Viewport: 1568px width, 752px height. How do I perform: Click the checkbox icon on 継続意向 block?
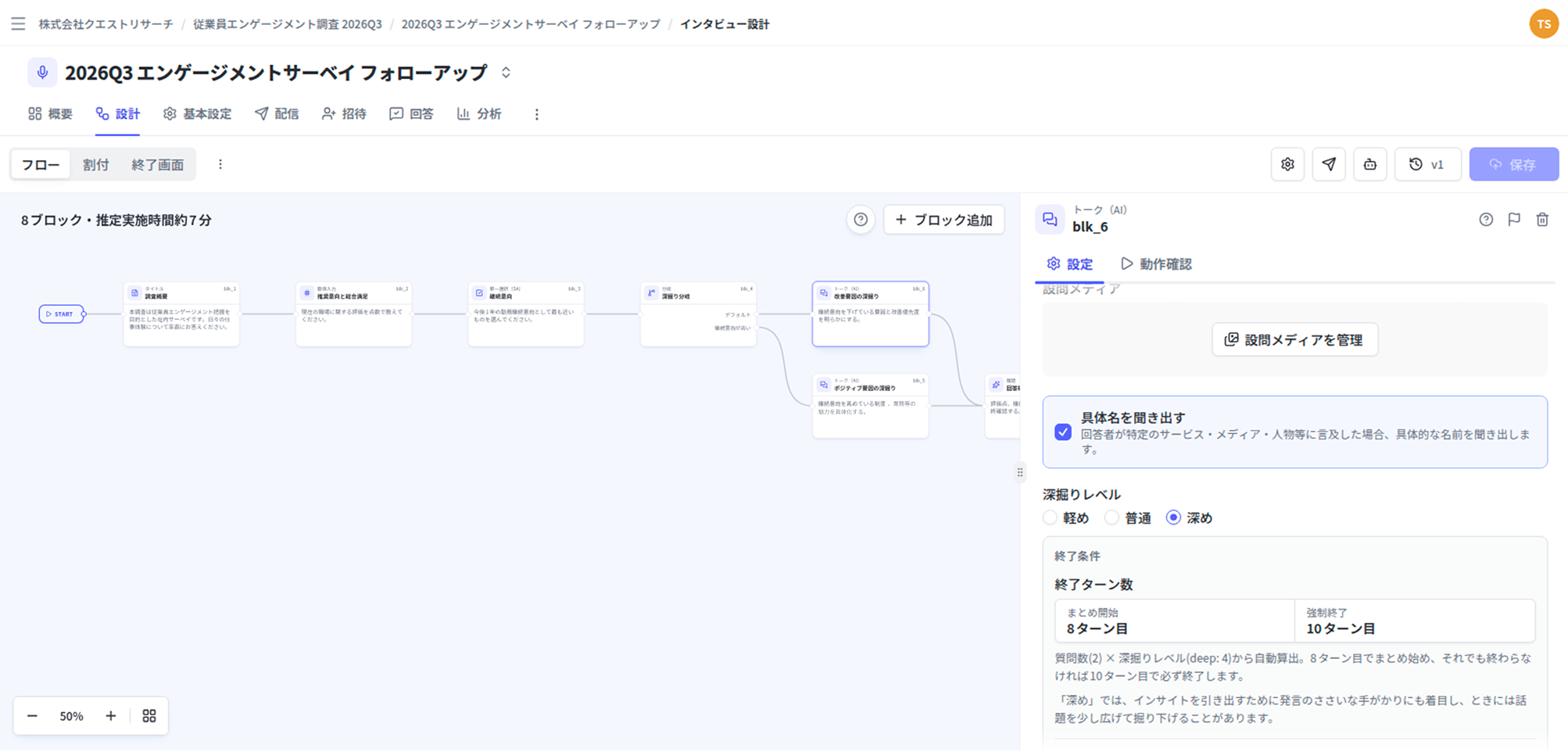(479, 293)
